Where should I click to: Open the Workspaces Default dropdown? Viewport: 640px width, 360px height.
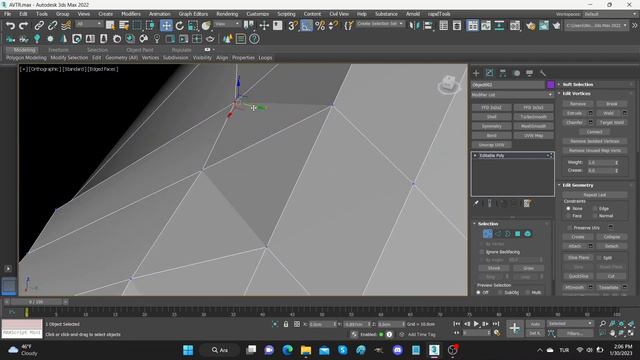click(610, 14)
